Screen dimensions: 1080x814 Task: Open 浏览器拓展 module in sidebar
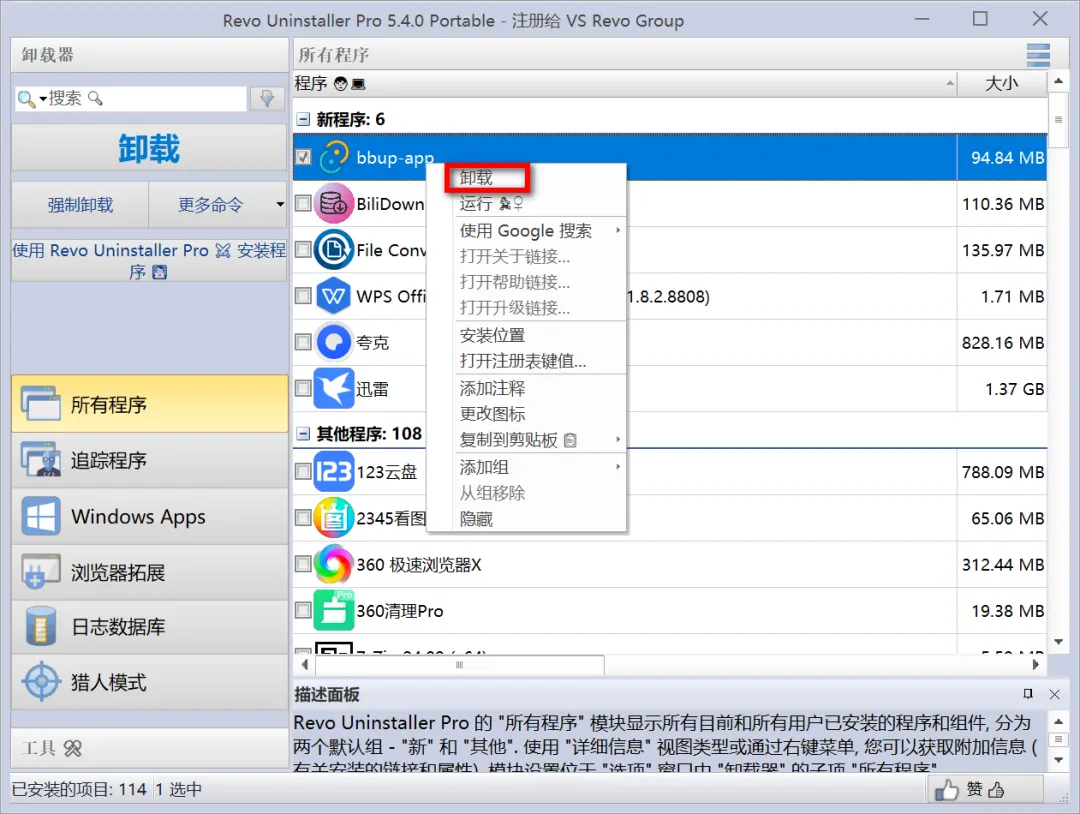[149, 572]
